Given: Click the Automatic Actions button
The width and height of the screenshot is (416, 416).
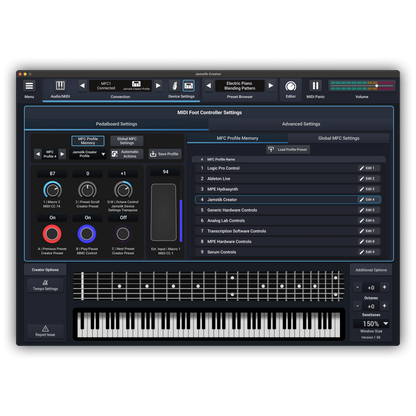Looking at the screenshot, I should click(127, 154).
